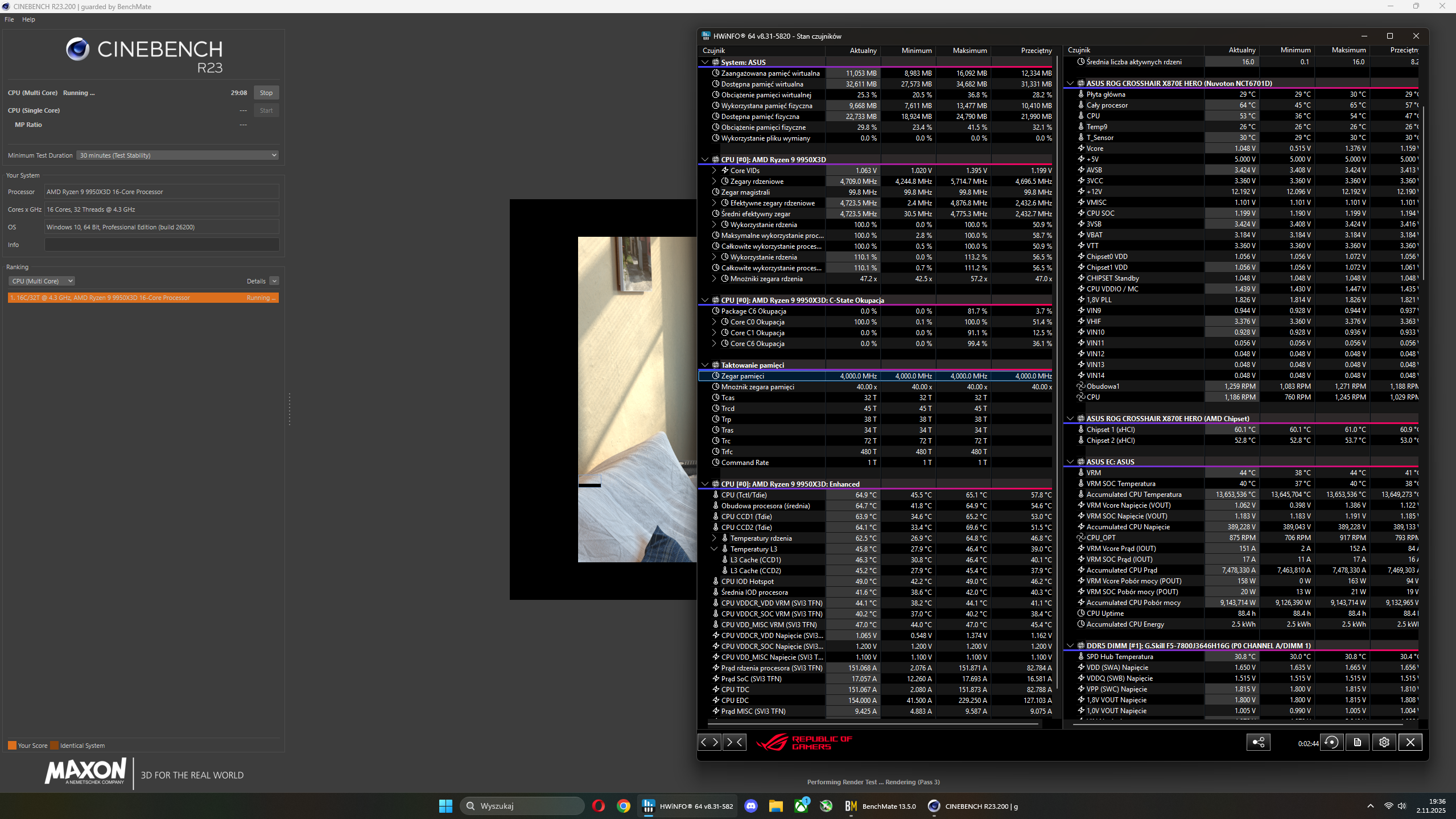Open the CPU (Multi Core) ranking dropdown

(x=42, y=281)
